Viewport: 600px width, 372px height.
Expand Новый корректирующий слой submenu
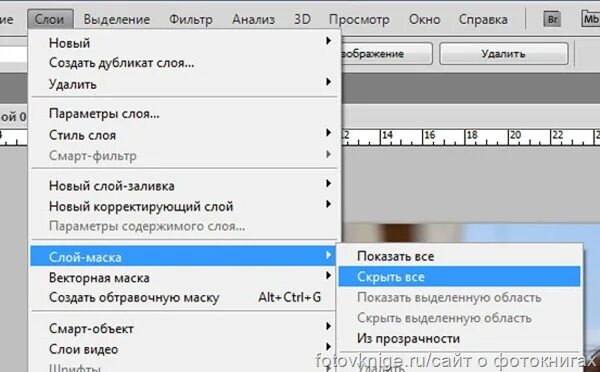pos(185,206)
